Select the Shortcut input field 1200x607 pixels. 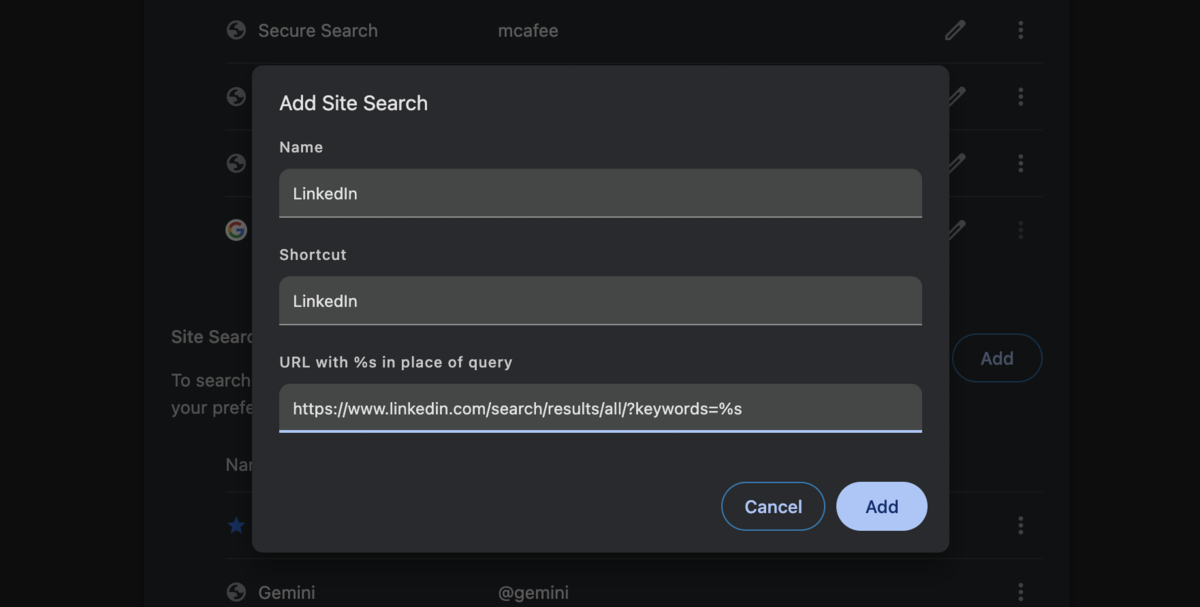[x=600, y=300]
